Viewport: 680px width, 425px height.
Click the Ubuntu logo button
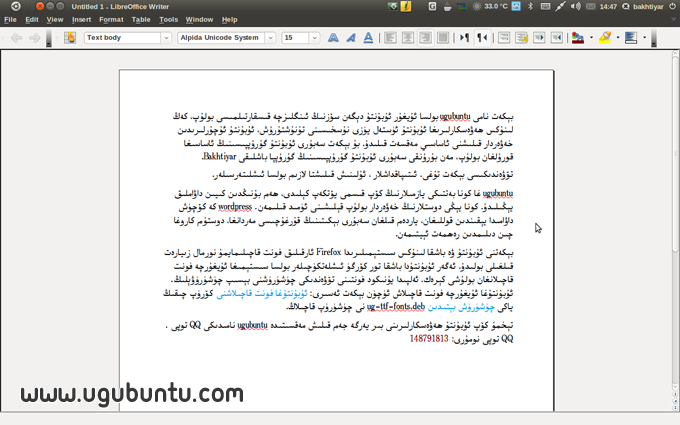click(x=16, y=7)
